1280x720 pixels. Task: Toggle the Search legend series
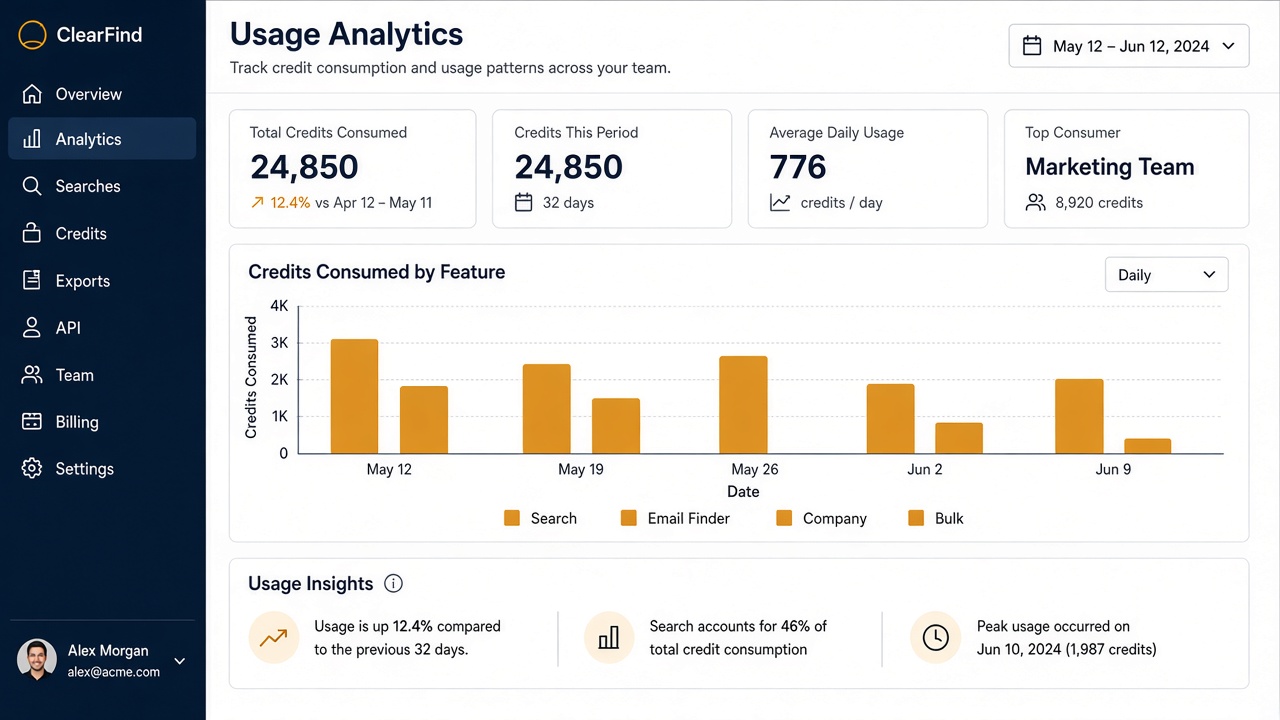click(541, 518)
